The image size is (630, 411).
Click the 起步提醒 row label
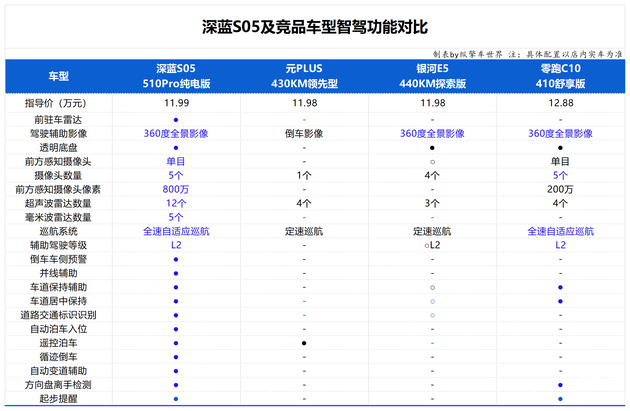[59, 399]
